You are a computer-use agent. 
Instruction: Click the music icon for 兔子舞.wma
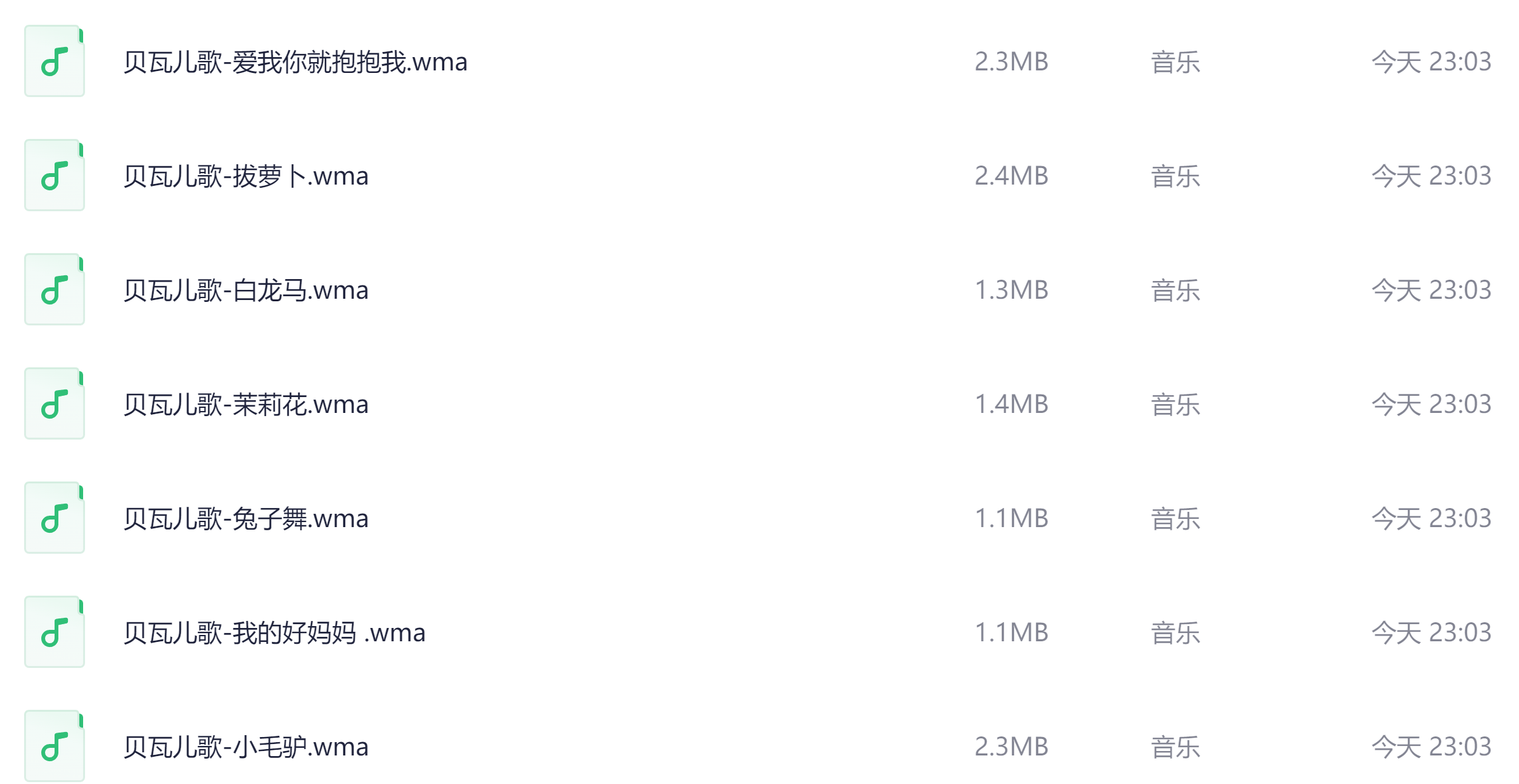(x=55, y=518)
